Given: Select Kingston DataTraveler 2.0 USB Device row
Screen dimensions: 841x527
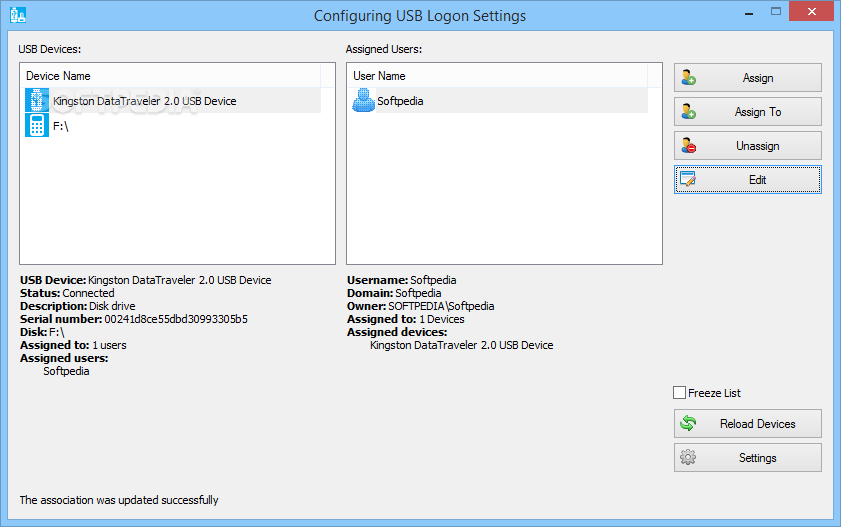Looking at the screenshot, I should pos(173,100).
